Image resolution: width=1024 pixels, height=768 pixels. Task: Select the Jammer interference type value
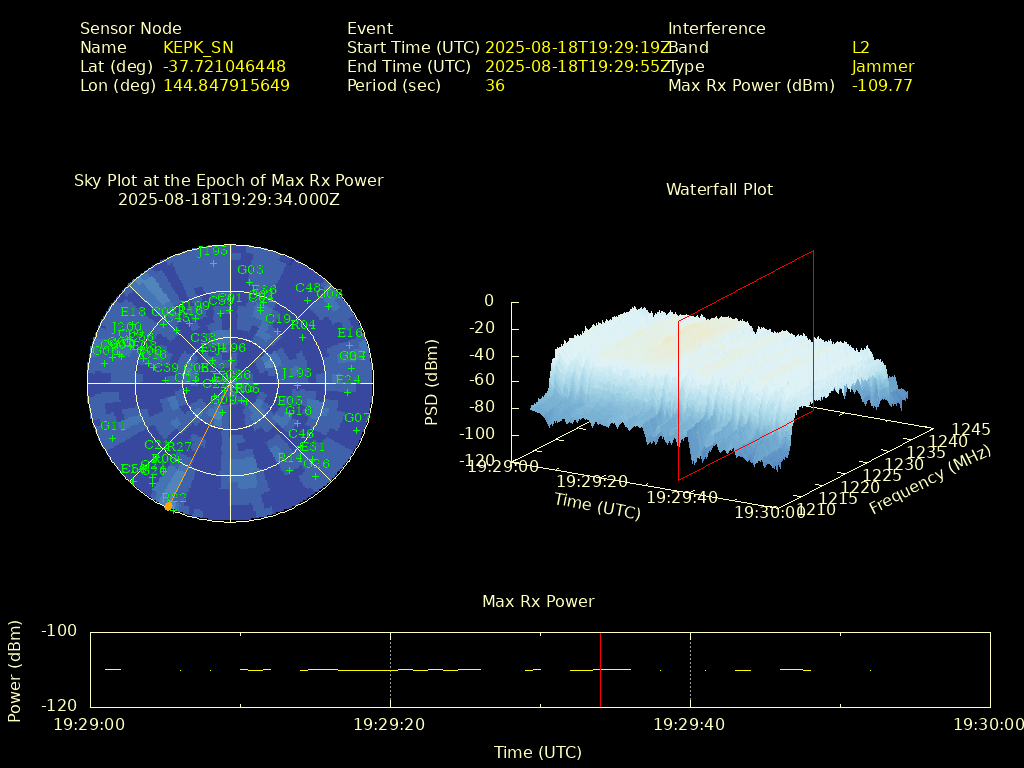(x=882, y=66)
